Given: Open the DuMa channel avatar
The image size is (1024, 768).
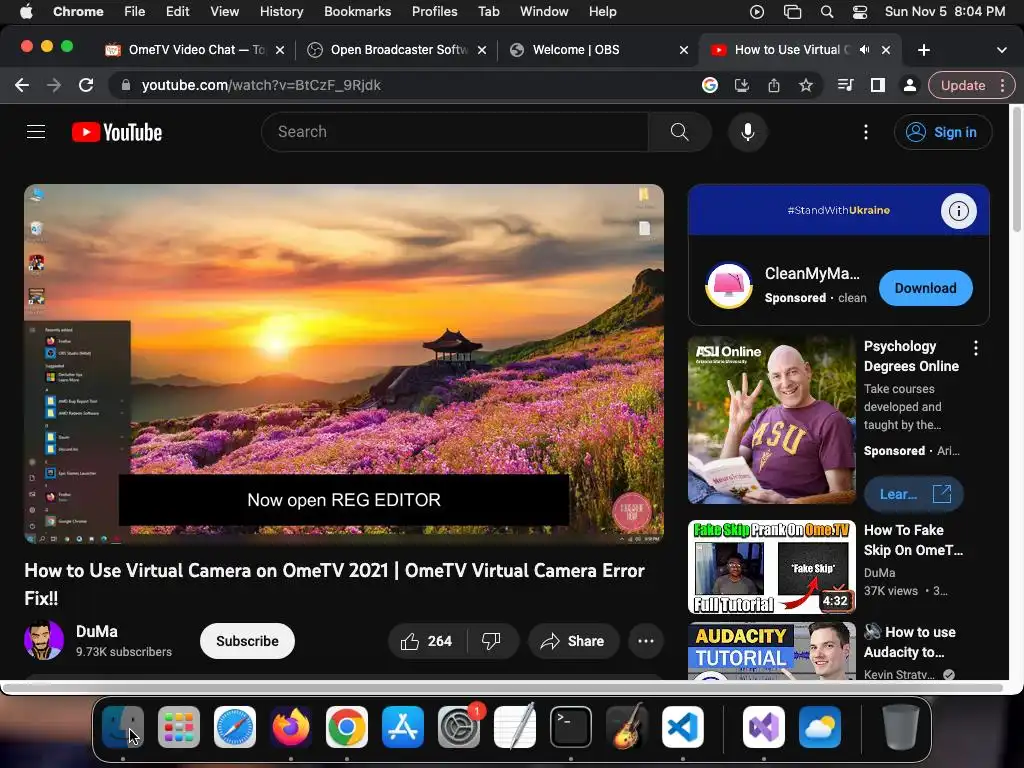Looking at the screenshot, I should point(44,641).
